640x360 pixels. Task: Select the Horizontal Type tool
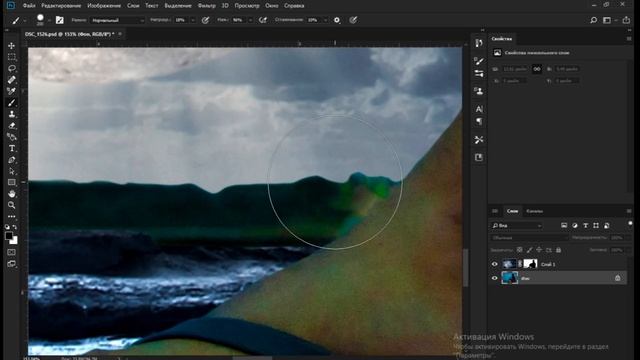pyautogui.click(x=11, y=148)
